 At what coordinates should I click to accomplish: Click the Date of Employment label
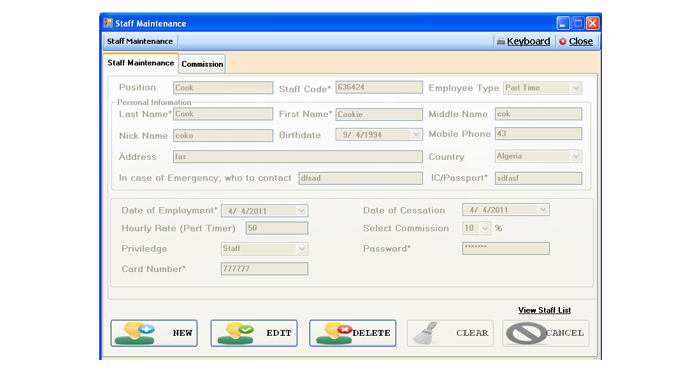(169, 210)
